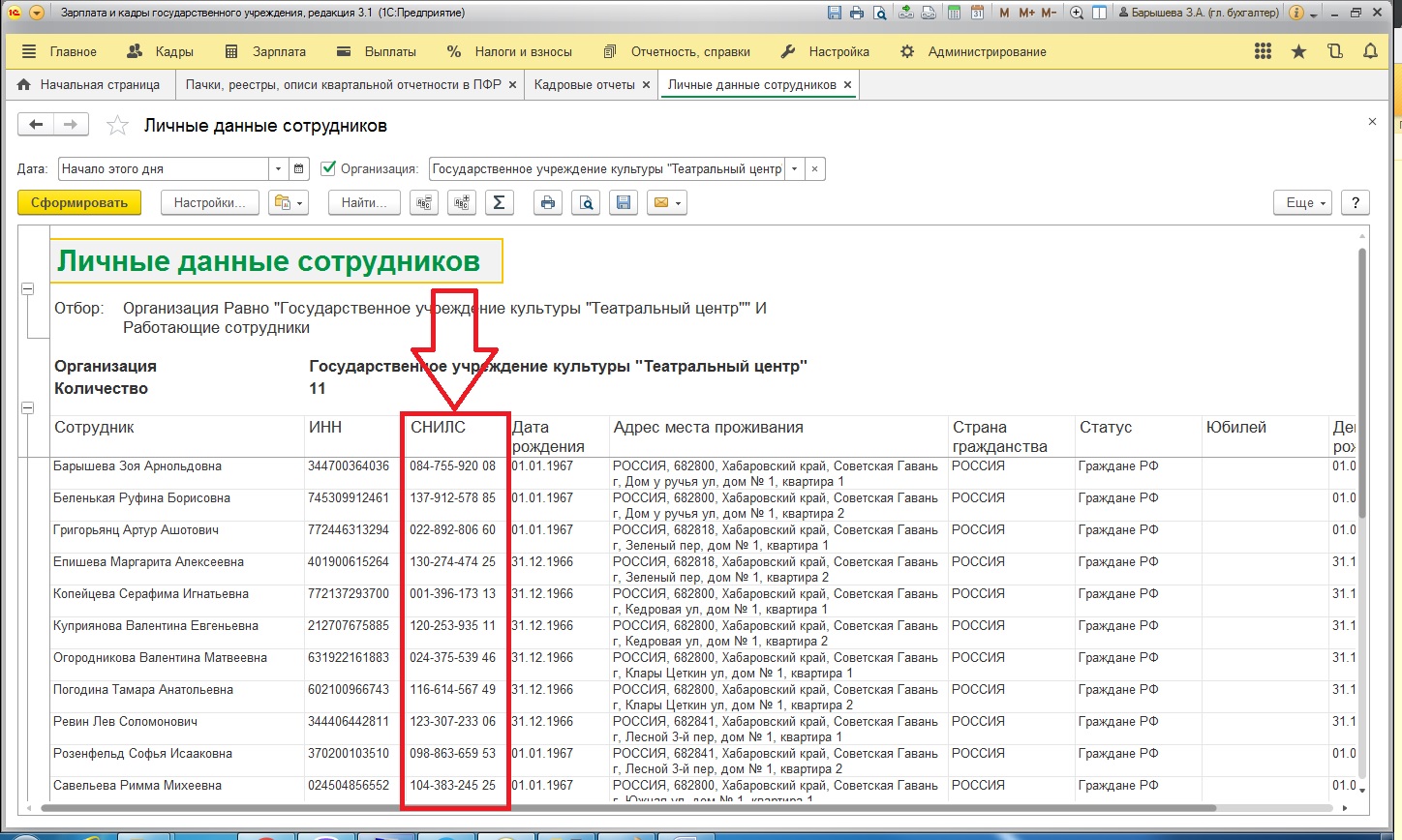Open the Организация dropdown list
1402x840 pixels.
[795, 168]
